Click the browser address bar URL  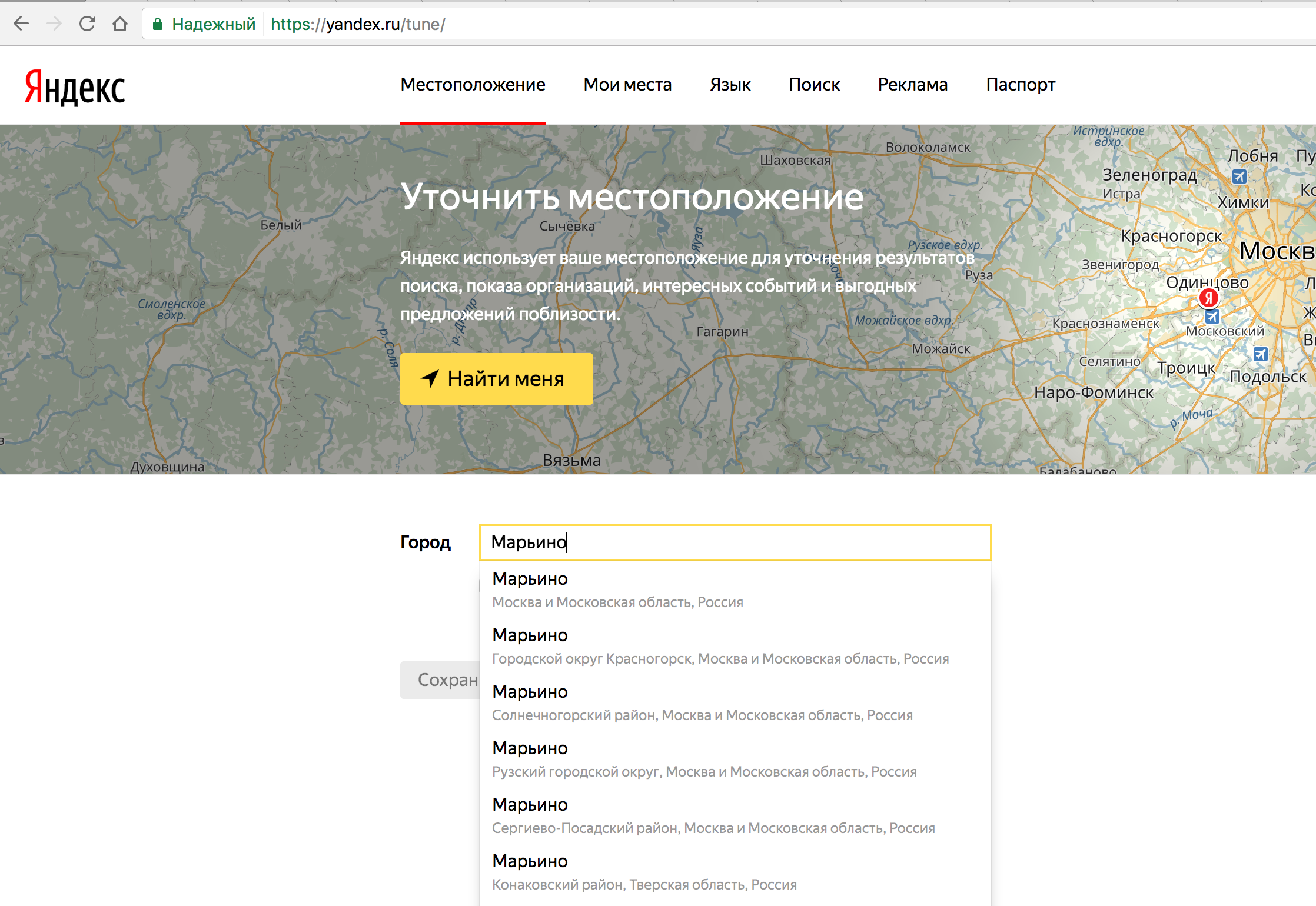point(358,24)
